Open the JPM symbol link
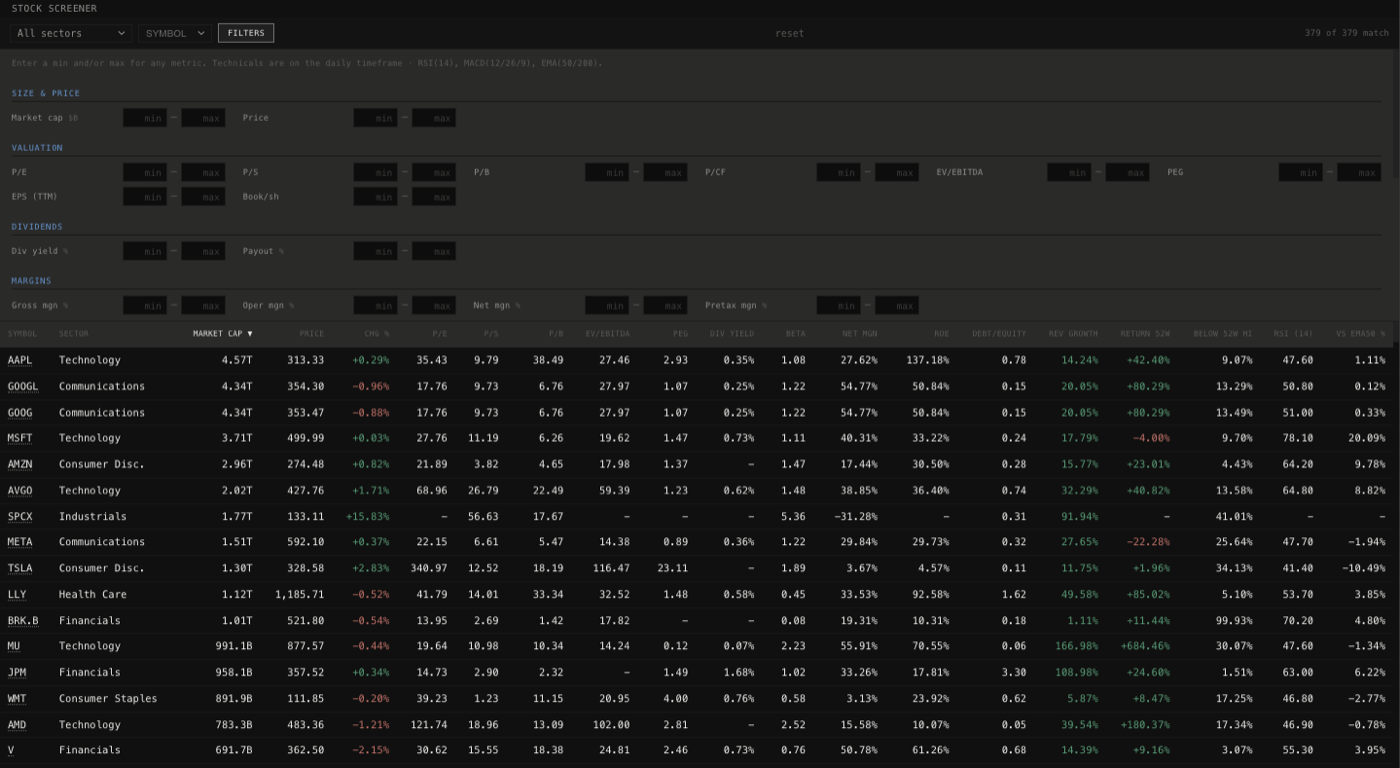 point(17,672)
